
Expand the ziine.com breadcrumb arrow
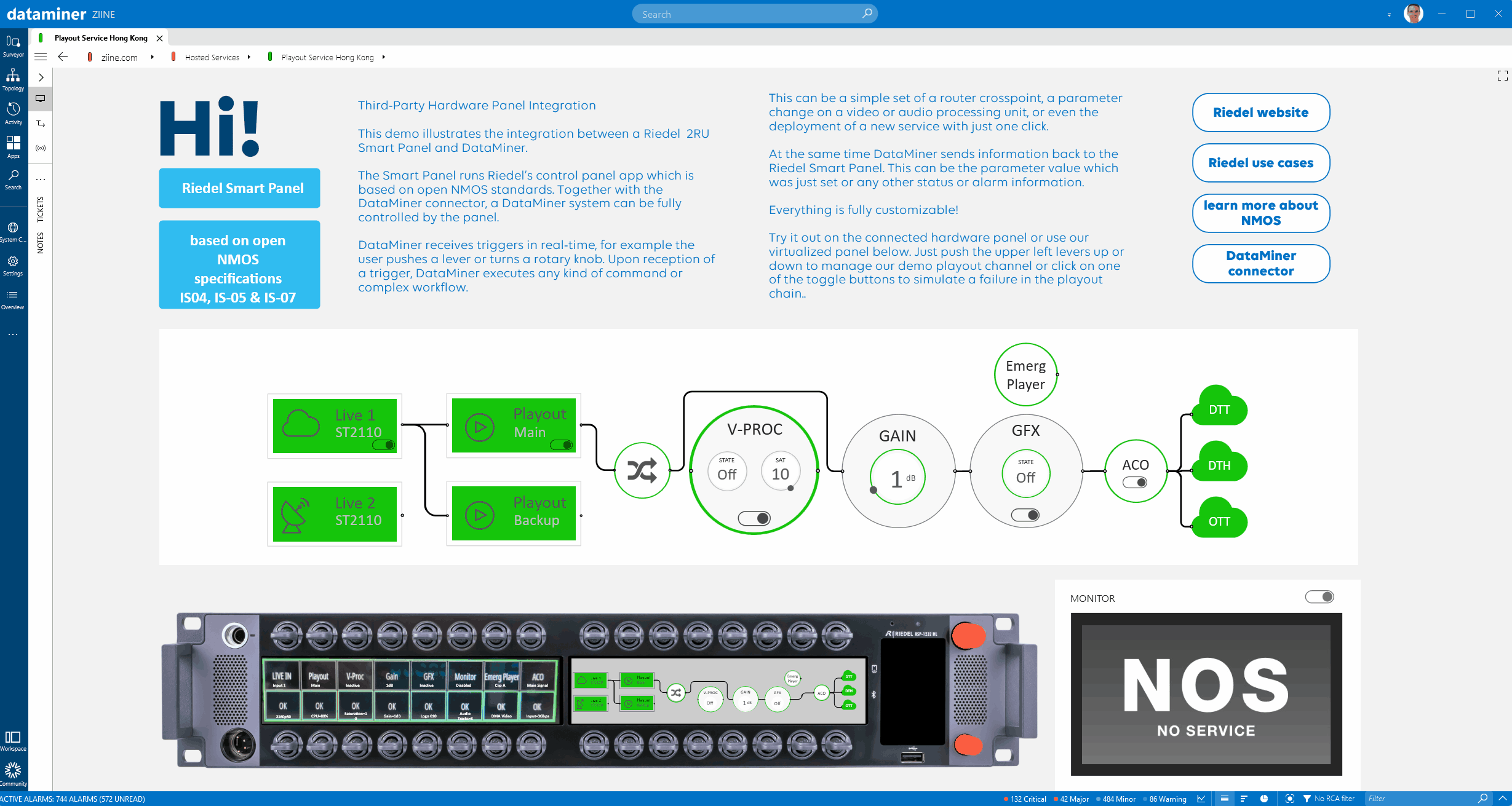click(x=152, y=57)
